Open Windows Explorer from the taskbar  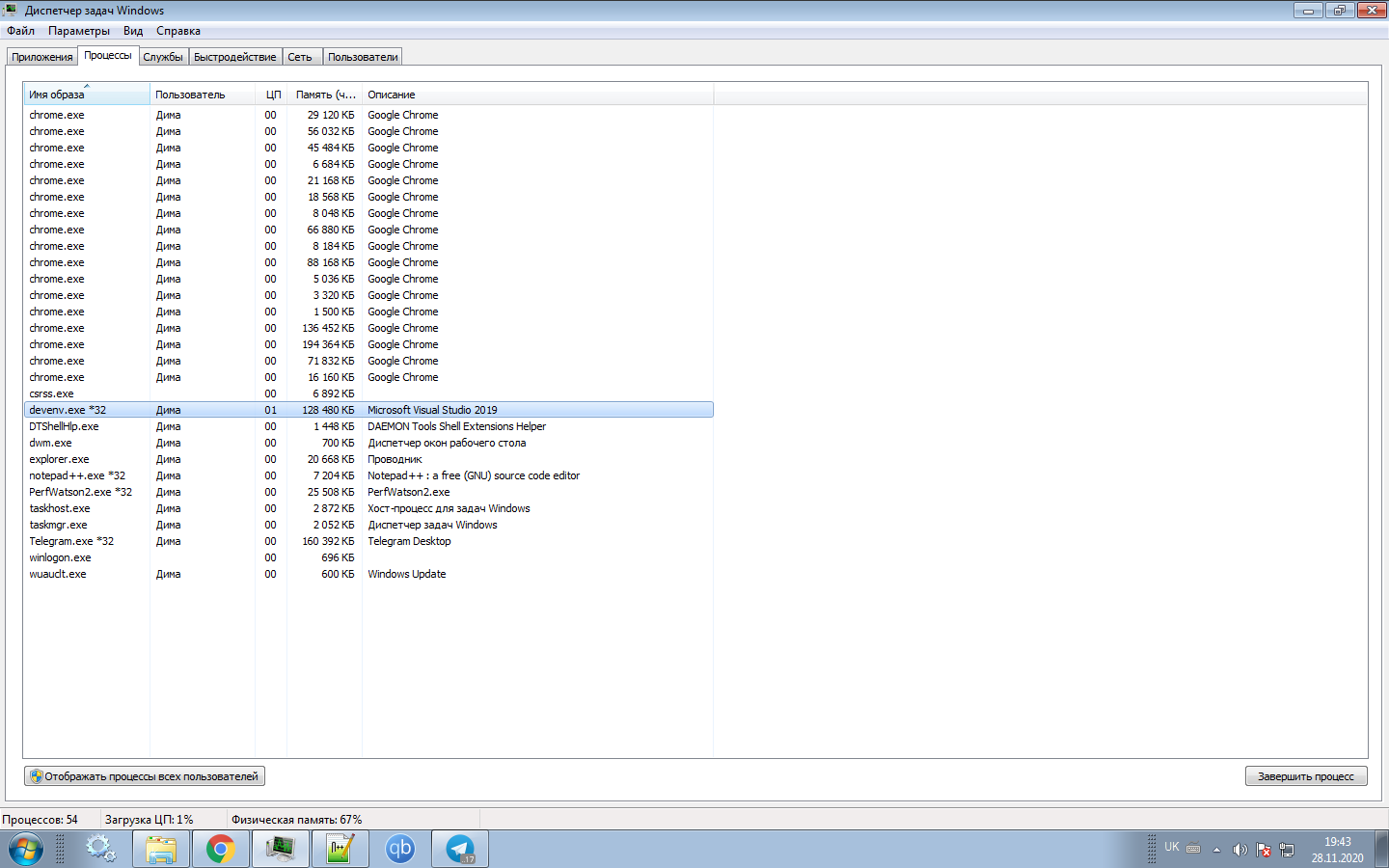(x=161, y=850)
